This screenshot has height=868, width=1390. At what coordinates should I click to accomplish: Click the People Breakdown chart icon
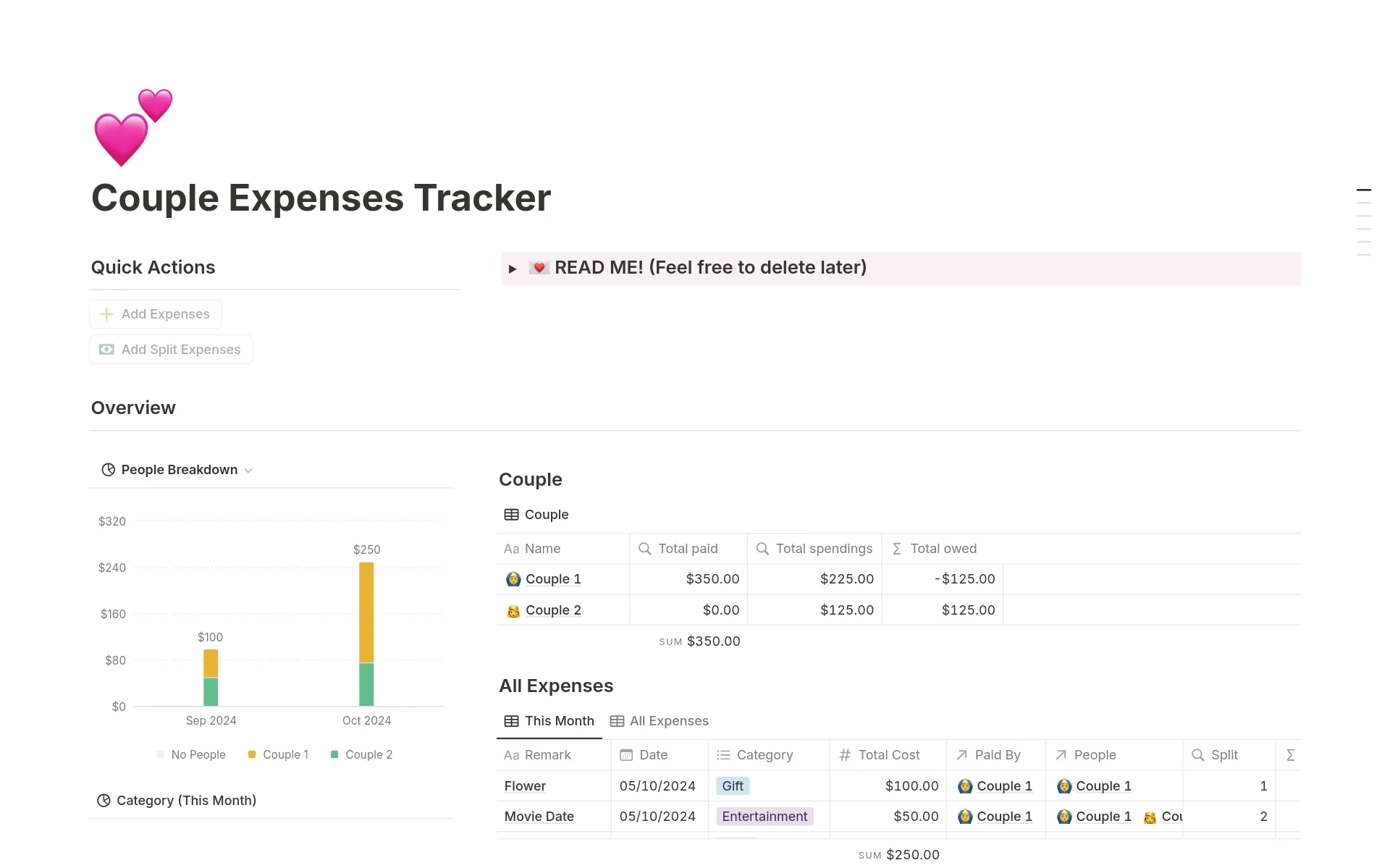tap(107, 469)
